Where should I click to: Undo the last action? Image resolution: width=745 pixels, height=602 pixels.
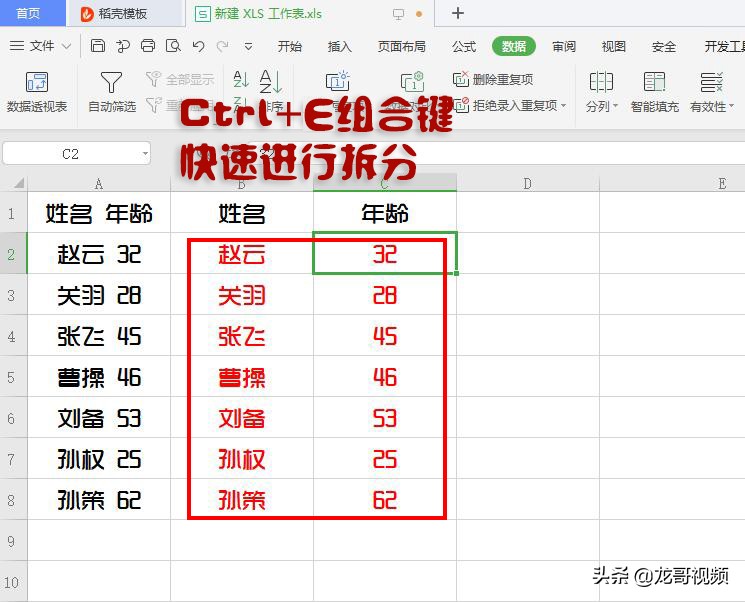click(198, 46)
